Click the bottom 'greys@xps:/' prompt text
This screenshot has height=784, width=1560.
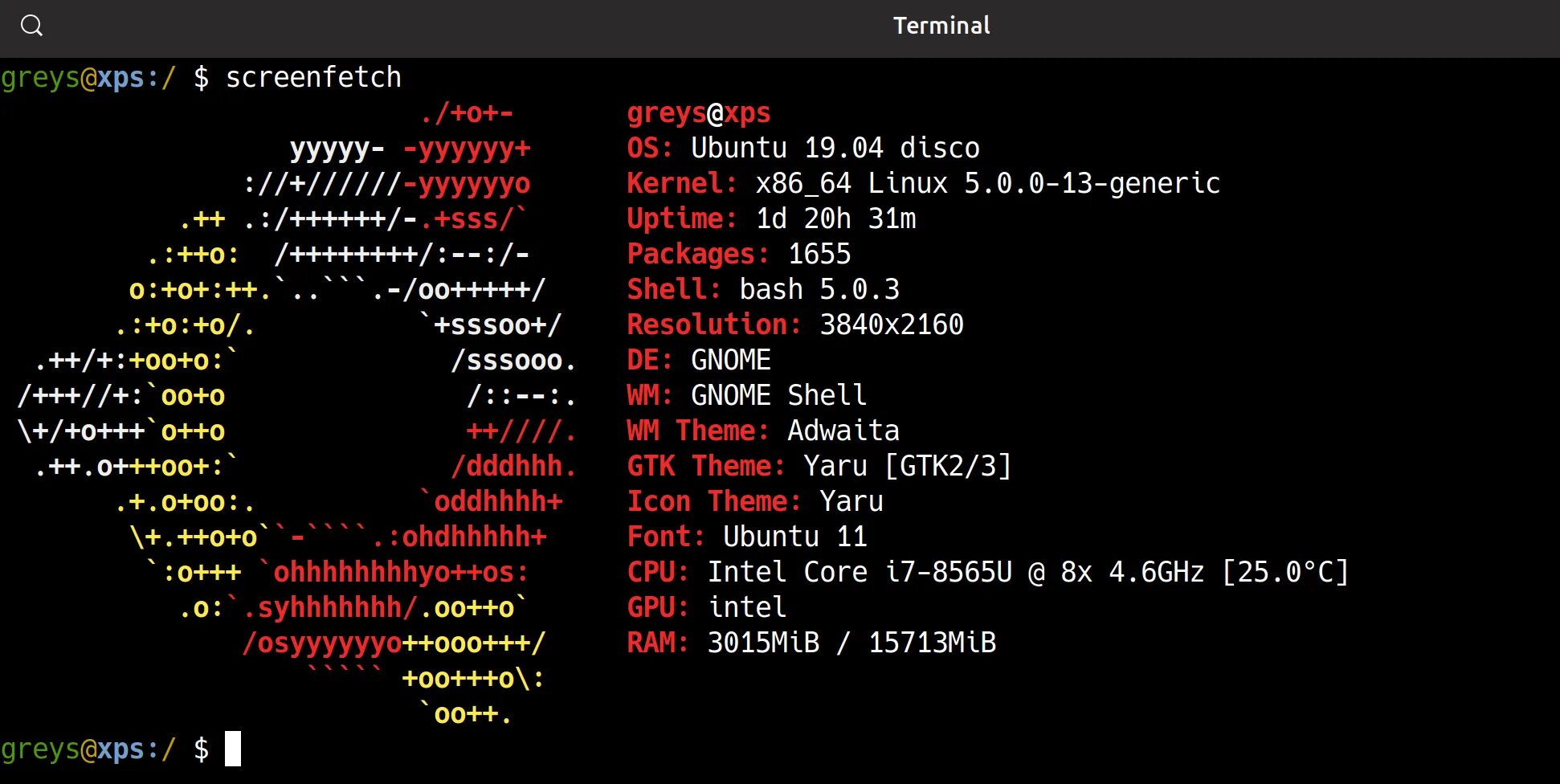(x=88, y=749)
